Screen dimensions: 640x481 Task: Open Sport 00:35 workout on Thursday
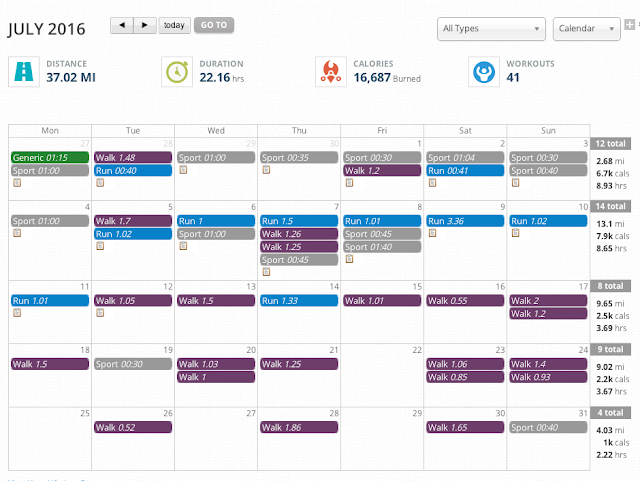coord(297,158)
